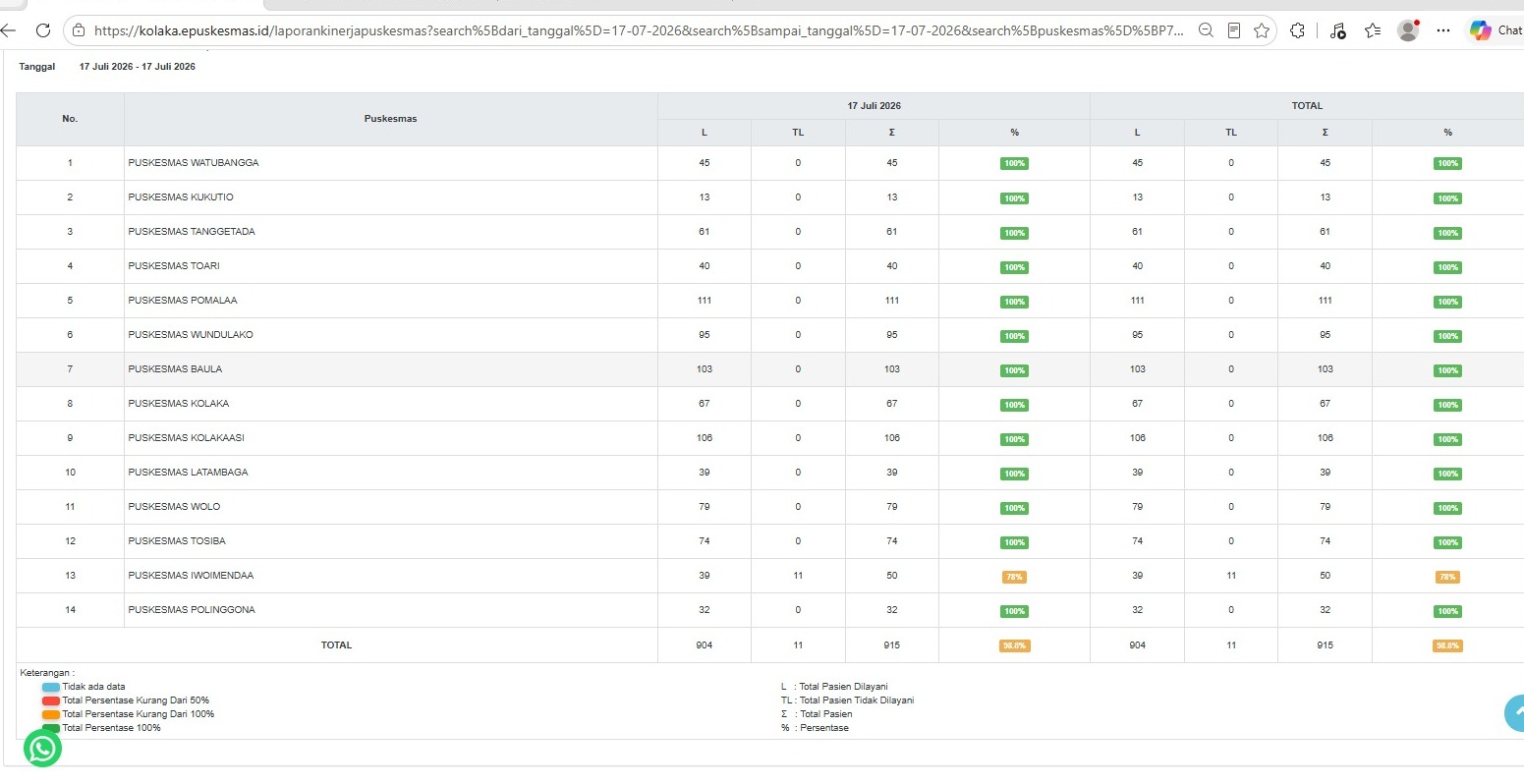Viewport: 1524px width, 784px height.
Task: Select the PUSKESMAS WATUBANGGA row name
Action: point(194,163)
